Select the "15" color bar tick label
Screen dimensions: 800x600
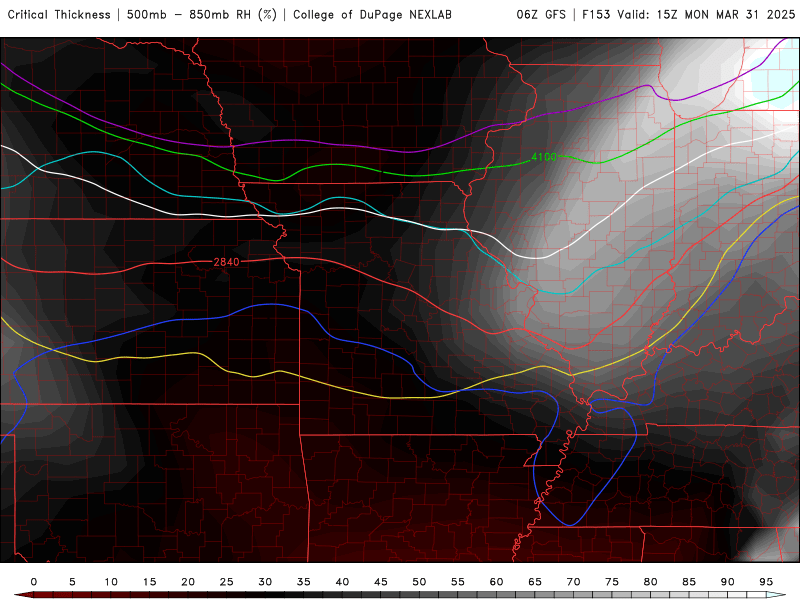[x=149, y=582]
